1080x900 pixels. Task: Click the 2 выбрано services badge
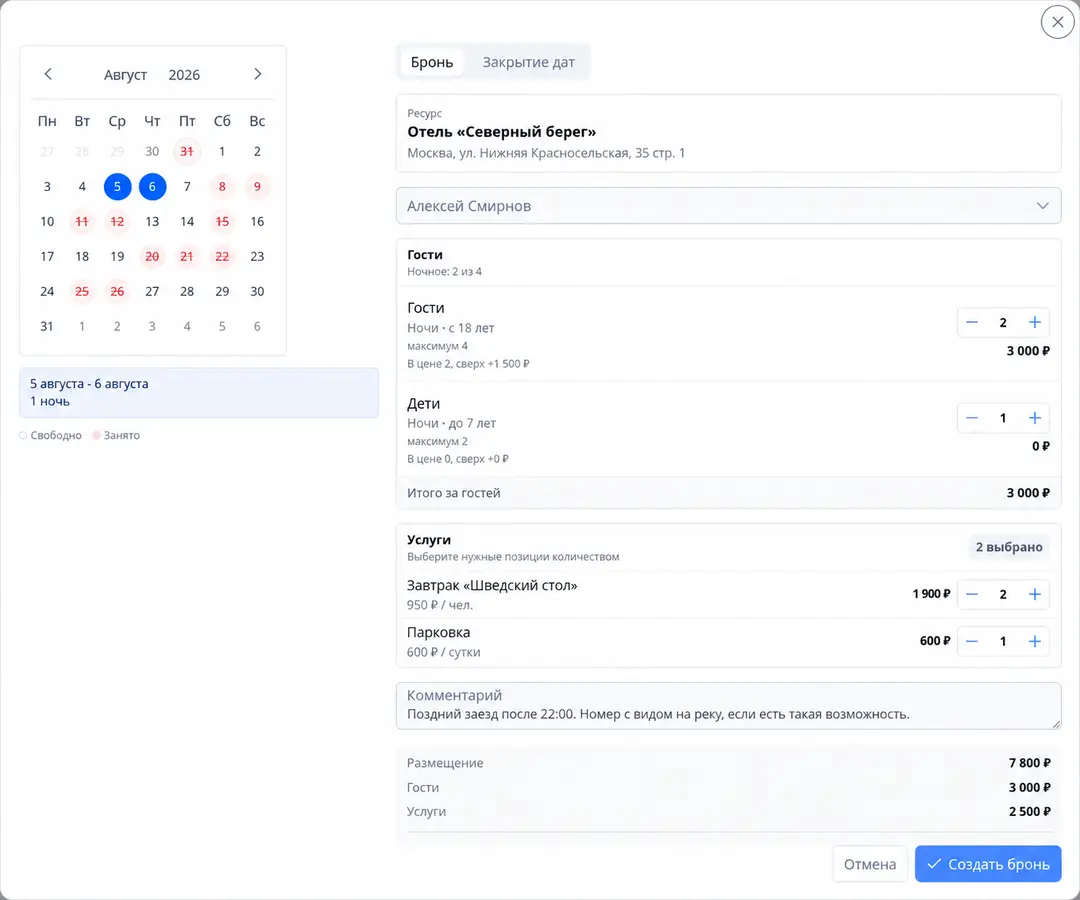click(1008, 547)
